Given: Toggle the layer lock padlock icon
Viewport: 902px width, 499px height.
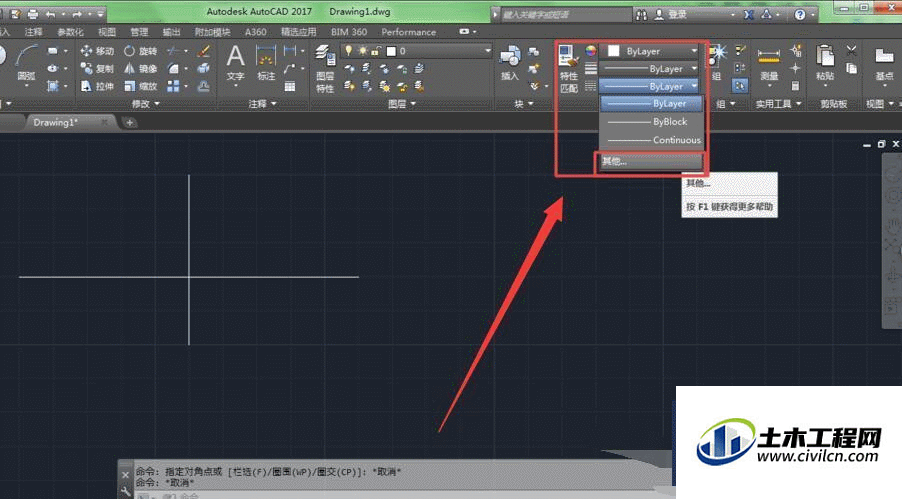Looking at the screenshot, I should pyautogui.click(x=376, y=51).
